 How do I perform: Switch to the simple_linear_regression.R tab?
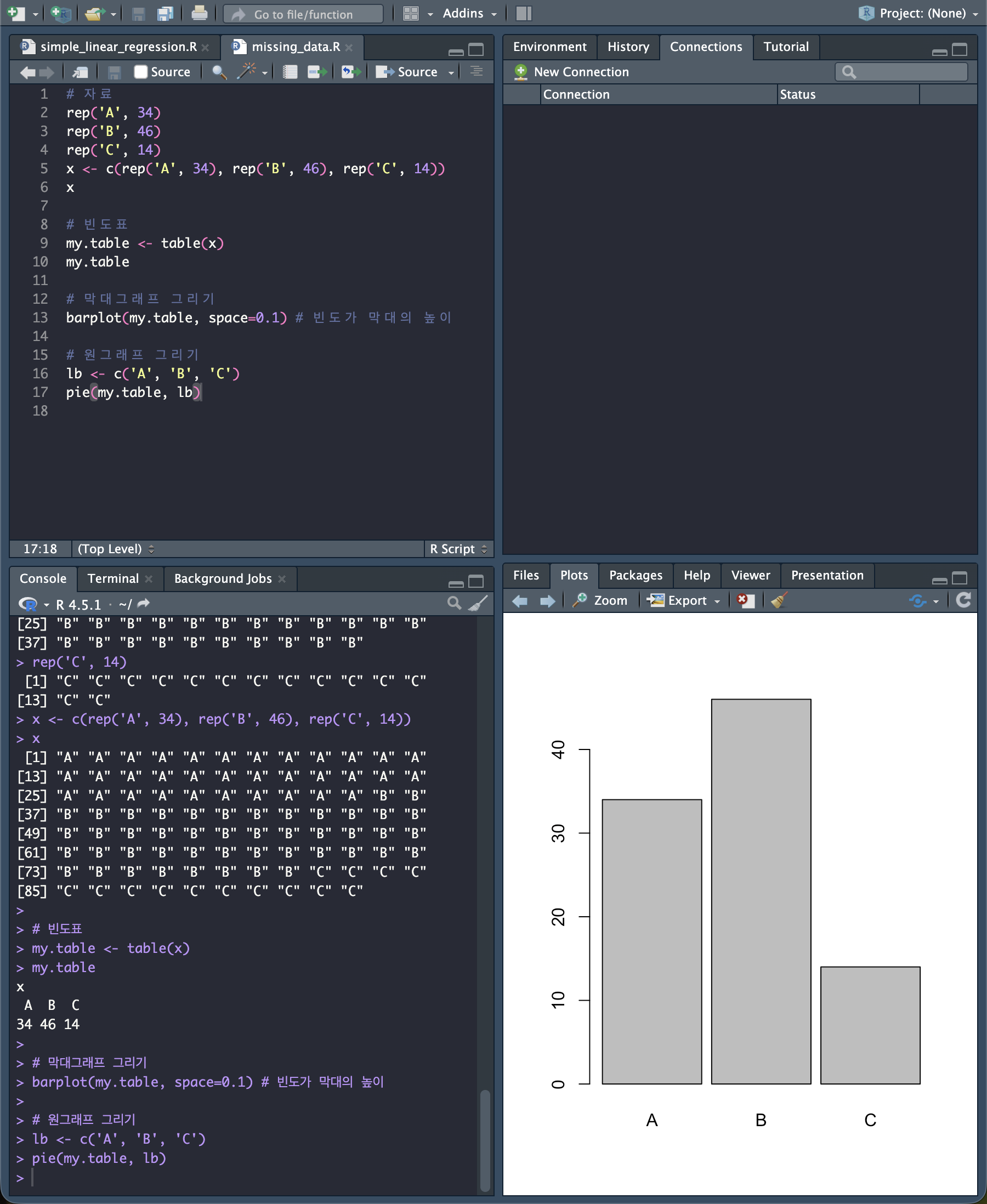point(118,47)
